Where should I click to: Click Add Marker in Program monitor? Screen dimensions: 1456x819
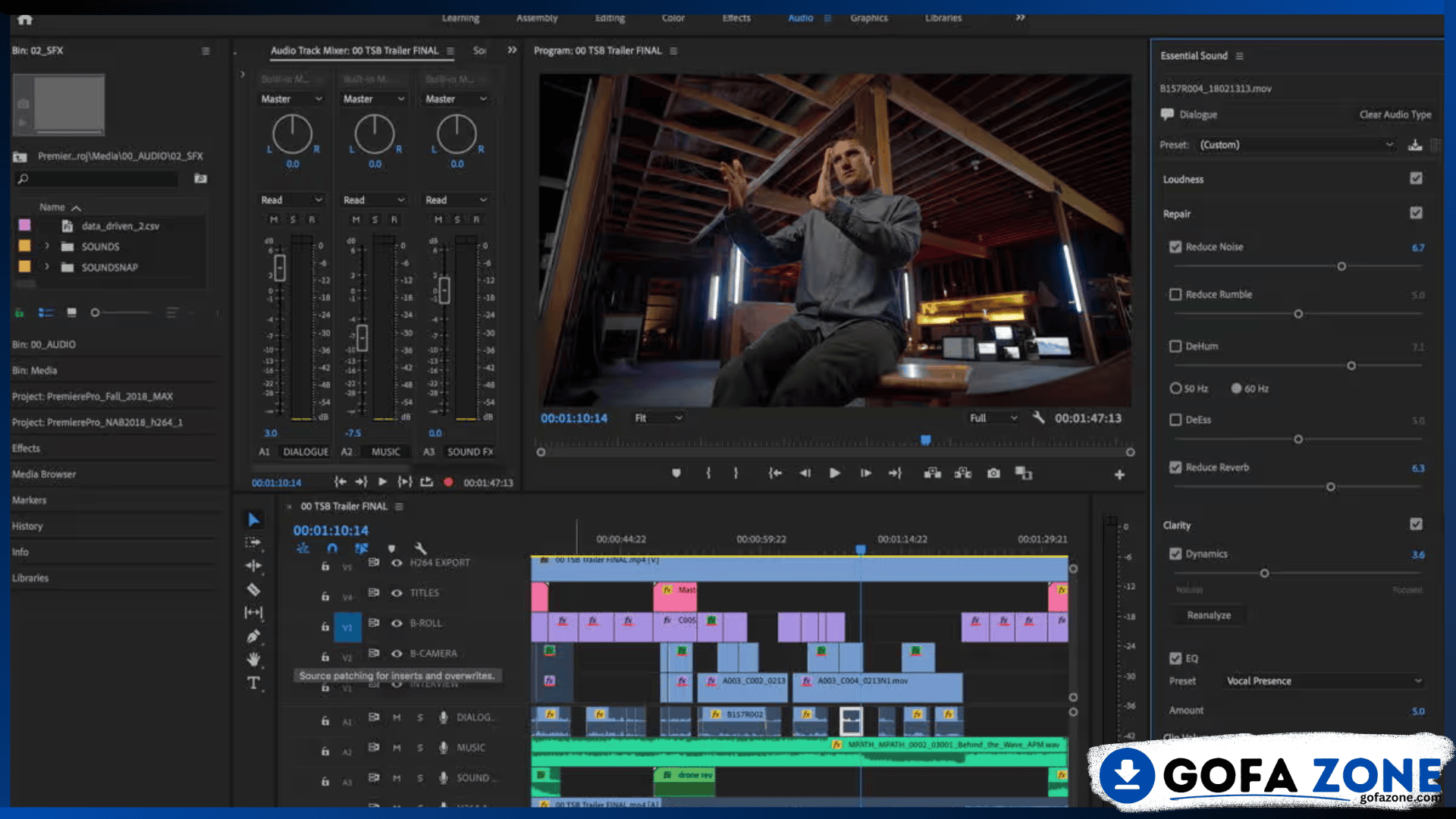(x=676, y=473)
